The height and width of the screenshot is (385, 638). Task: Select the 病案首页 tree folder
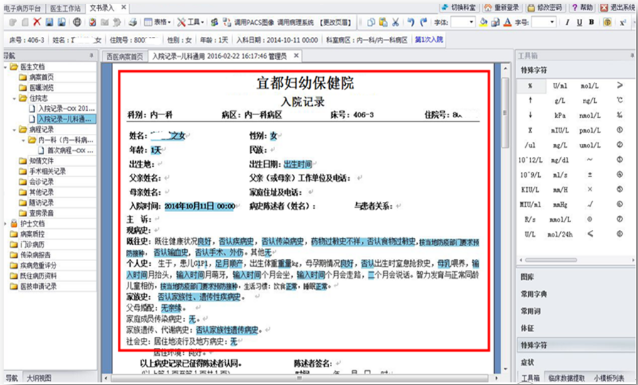[x=41, y=77]
